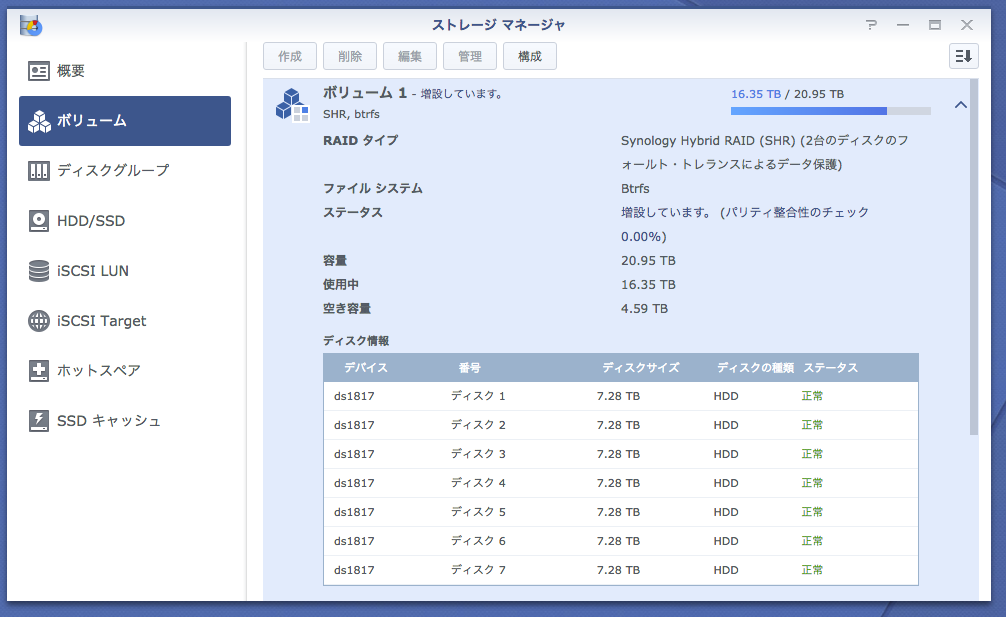Click the ボリューム cubes icon in sidebar
The image size is (1006, 617).
coord(39,121)
